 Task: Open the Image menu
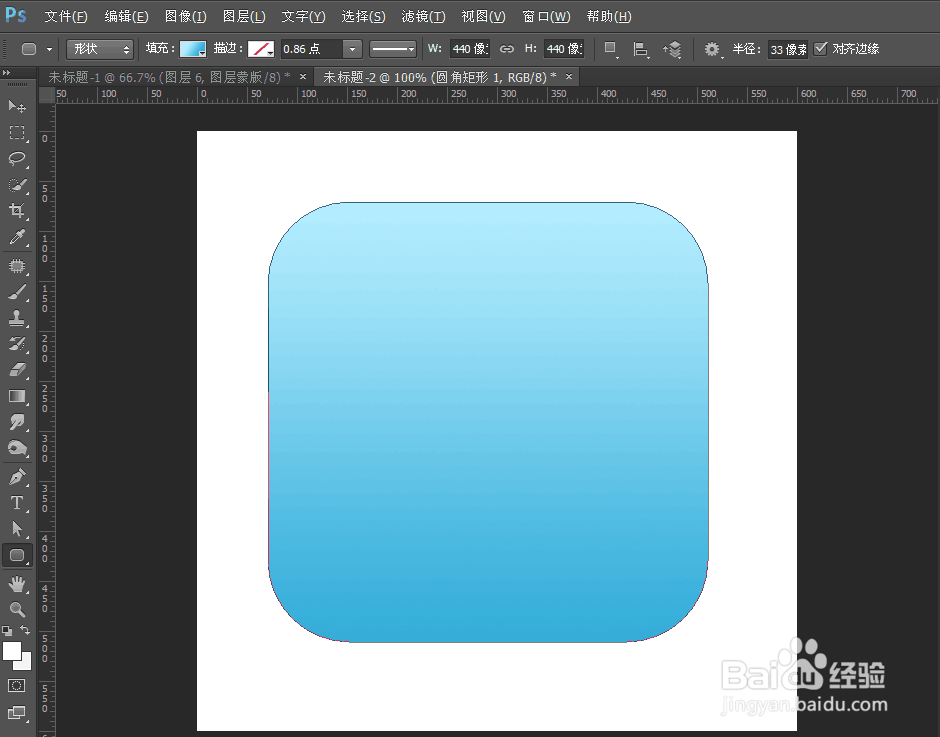click(185, 16)
